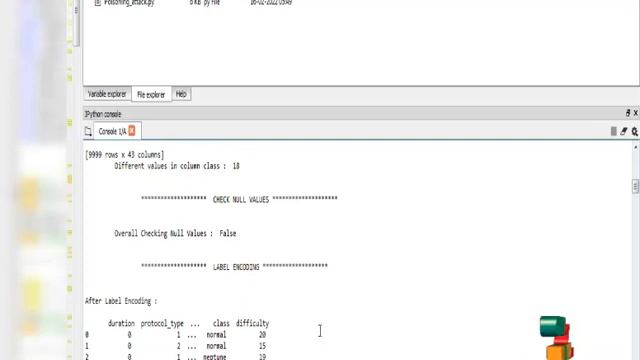Screen dimensions: 640x360
Task: Click the browse tabs icon left of Console 1/A
Action: pyautogui.click(x=88, y=131)
